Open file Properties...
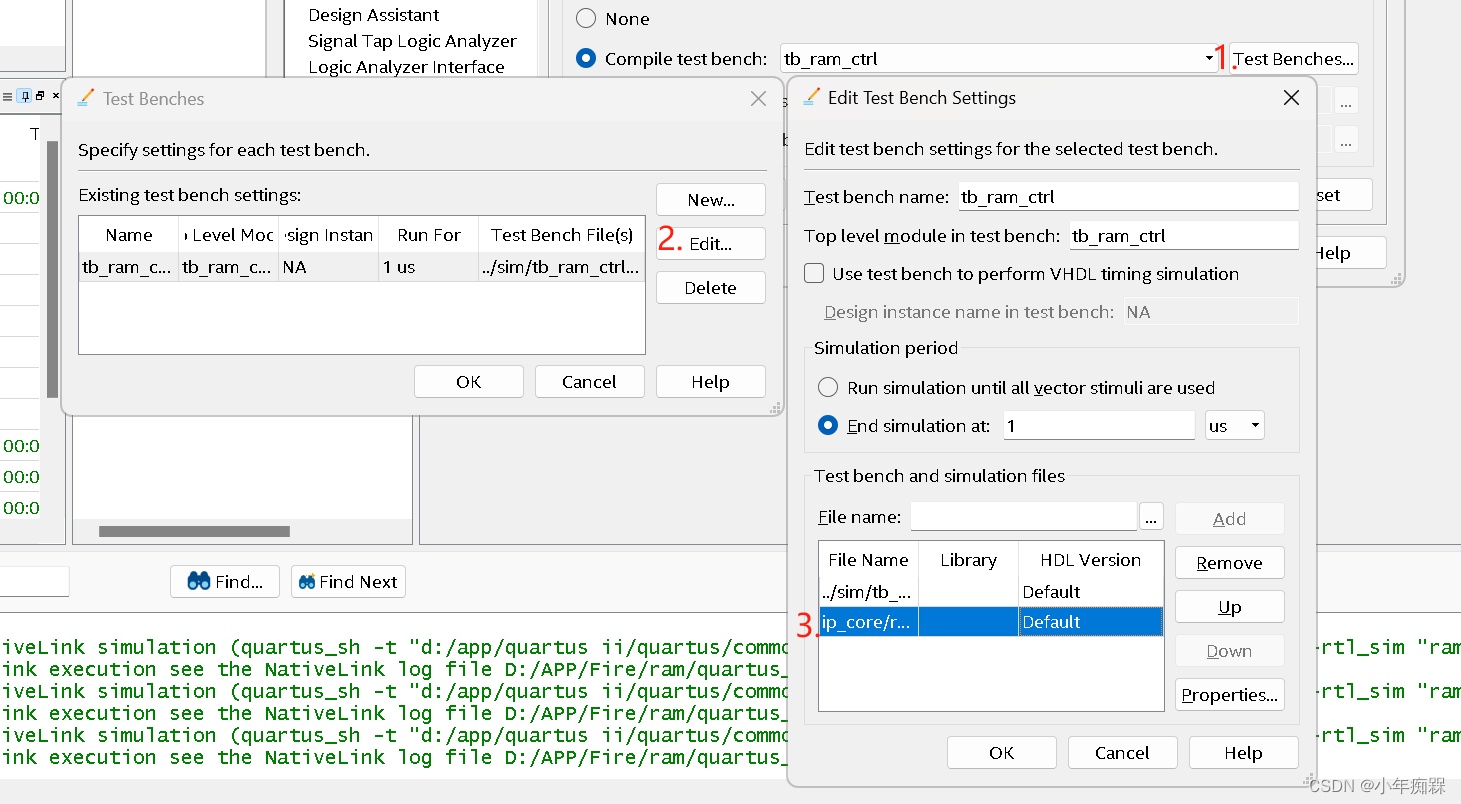 click(x=1230, y=695)
